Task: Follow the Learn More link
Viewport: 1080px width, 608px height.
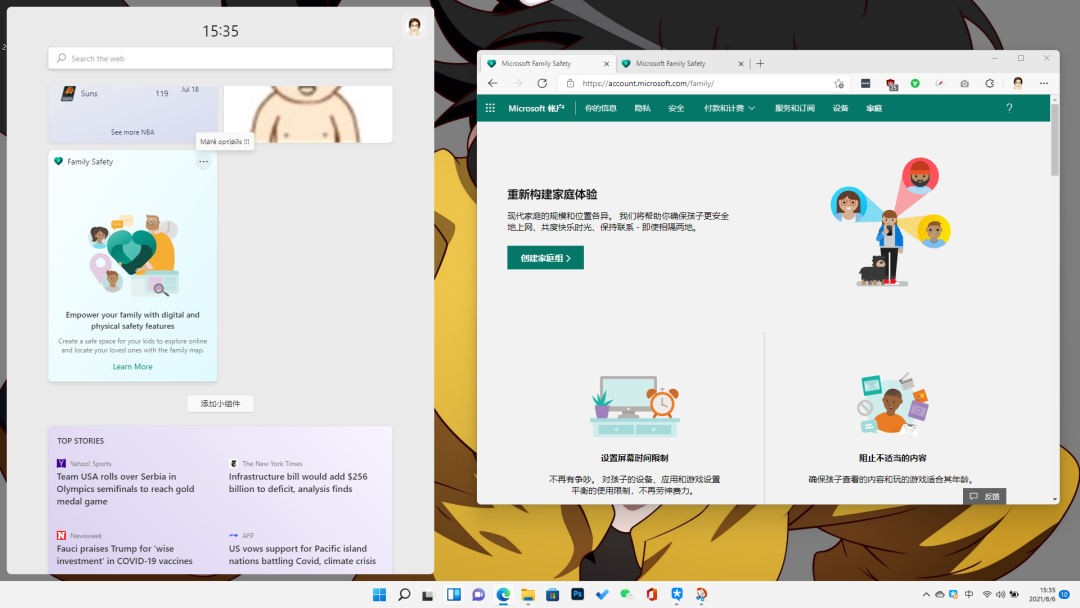Action: point(132,367)
